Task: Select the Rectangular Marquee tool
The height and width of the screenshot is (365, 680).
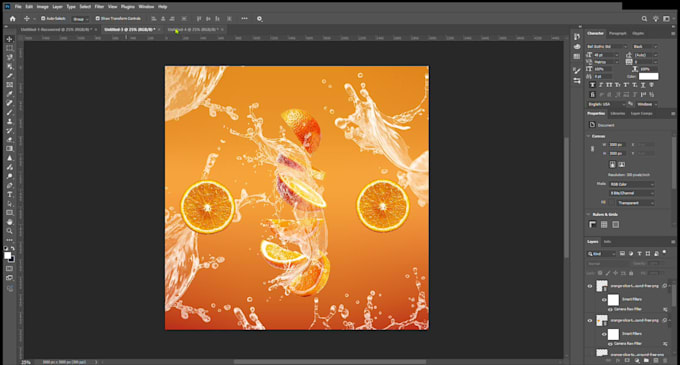Action: click(x=10, y=48)
